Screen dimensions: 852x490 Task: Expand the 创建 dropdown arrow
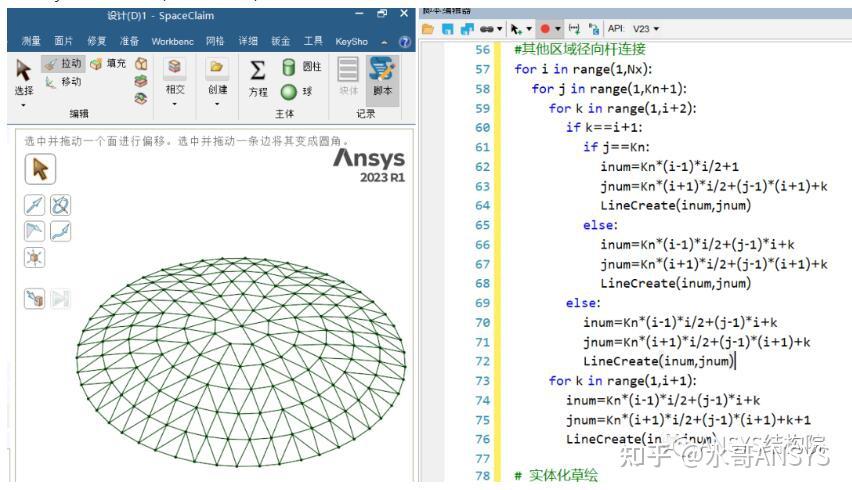(216, 104)
